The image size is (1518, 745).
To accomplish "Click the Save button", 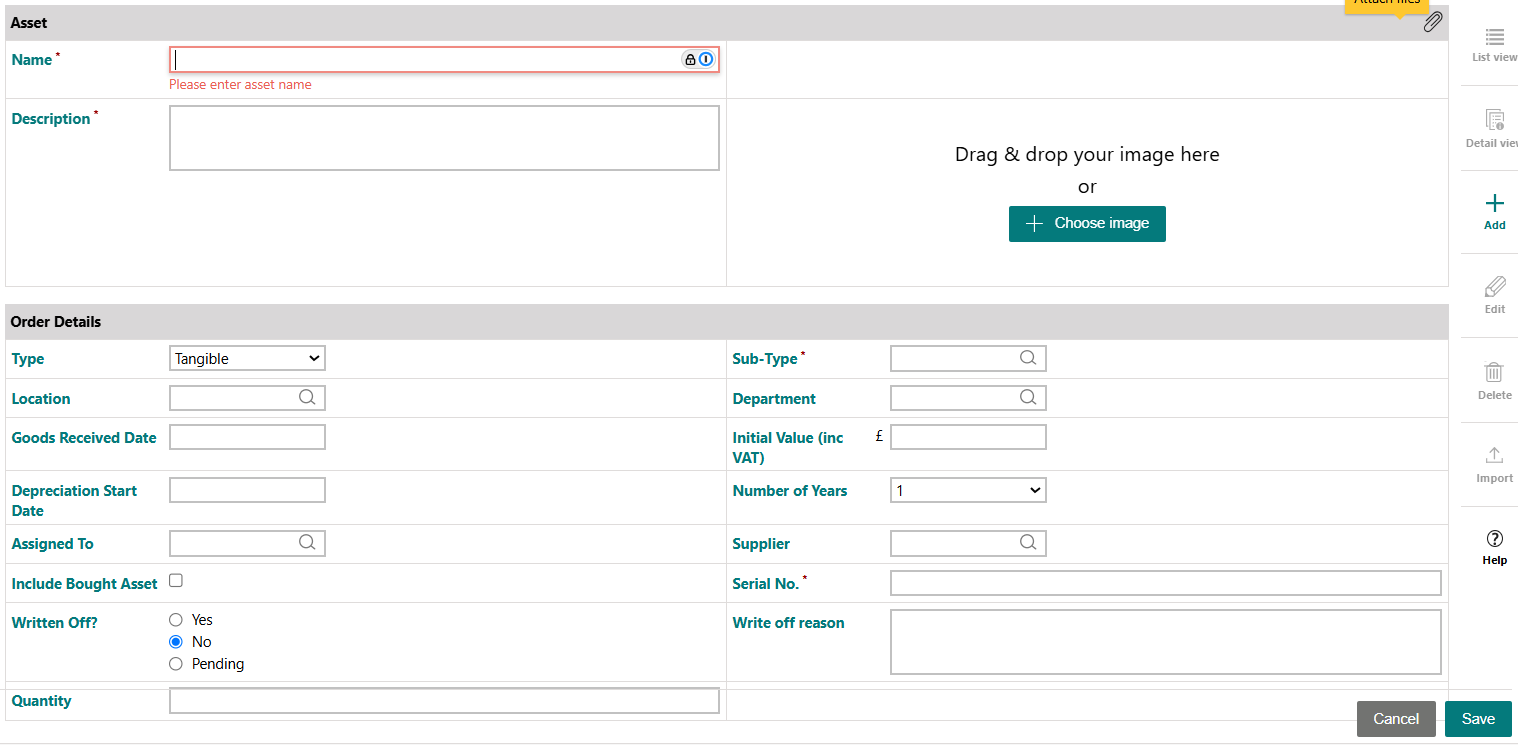I will click(x=1478, y=719).
